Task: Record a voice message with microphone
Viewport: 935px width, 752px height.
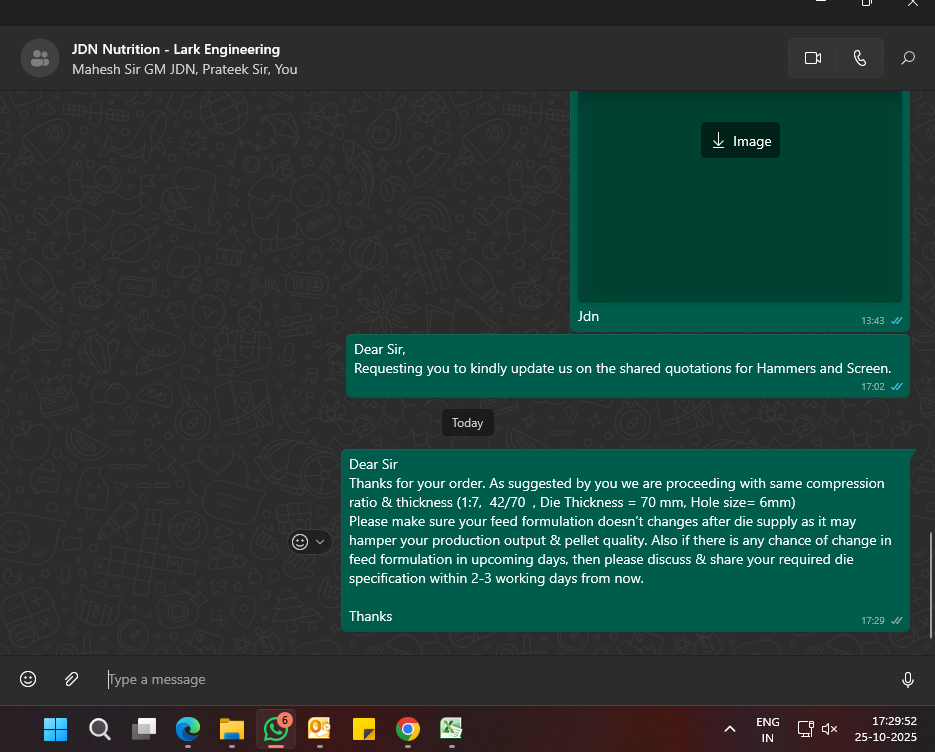Action: 908,680
